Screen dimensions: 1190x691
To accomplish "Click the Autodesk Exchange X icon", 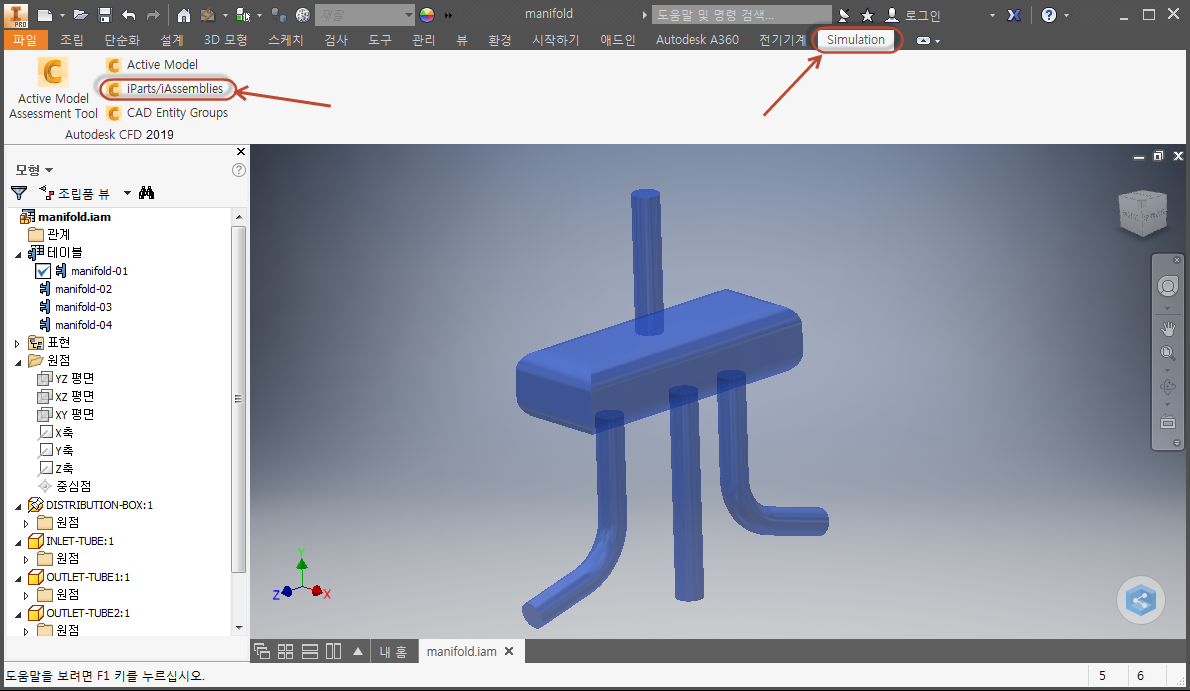I will [x=1014, y=14].
